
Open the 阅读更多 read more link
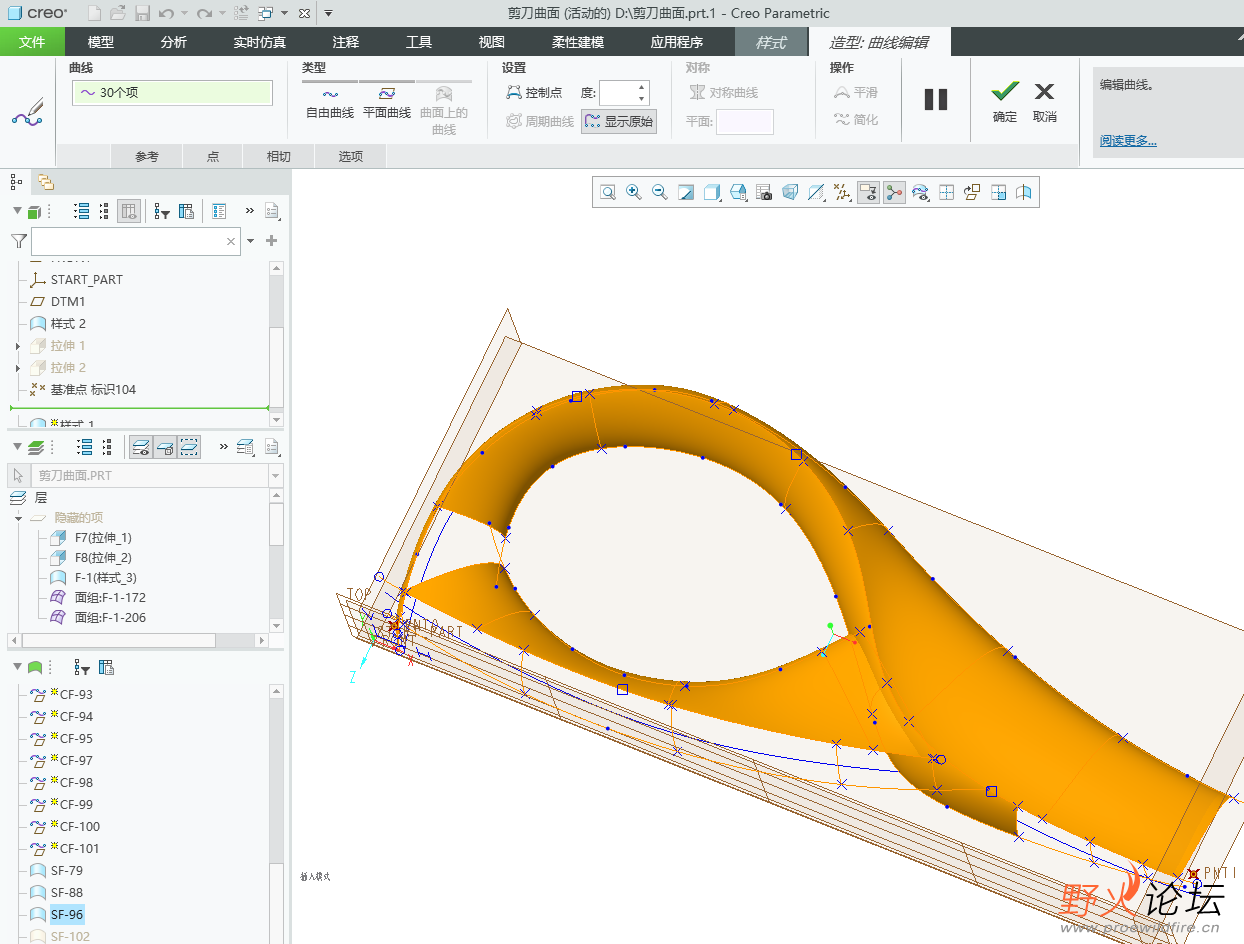click(x=1128, y=141)
